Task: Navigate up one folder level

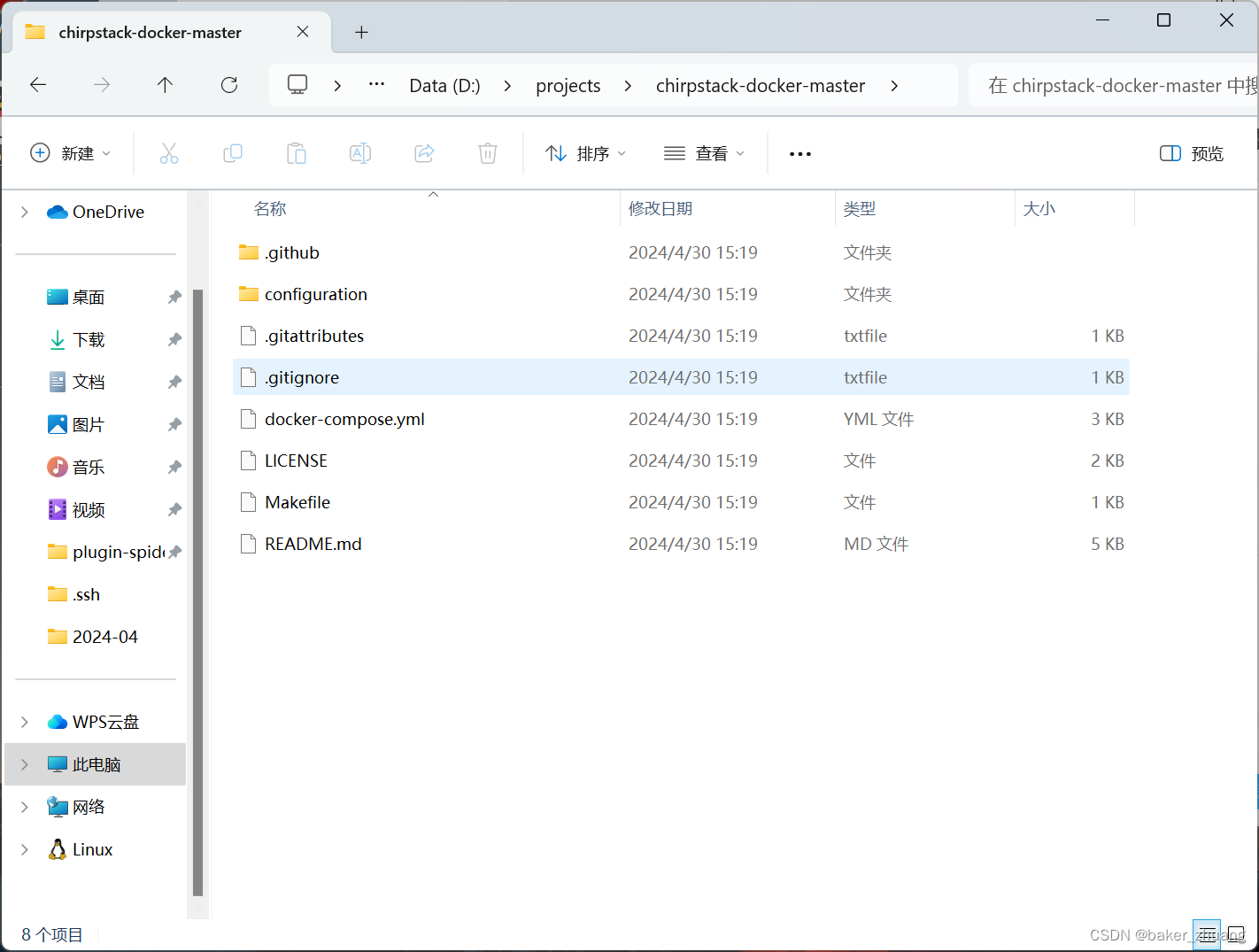Action: 165,85
